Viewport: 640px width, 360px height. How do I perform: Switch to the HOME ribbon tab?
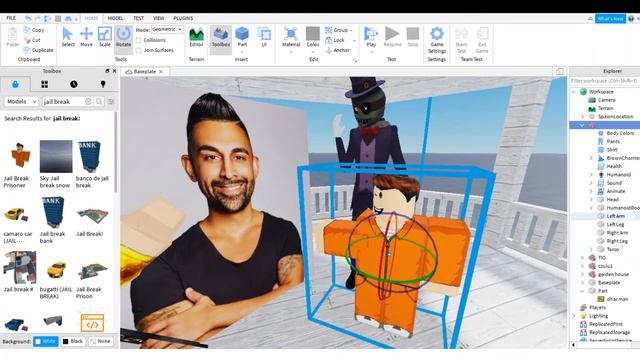91,18
